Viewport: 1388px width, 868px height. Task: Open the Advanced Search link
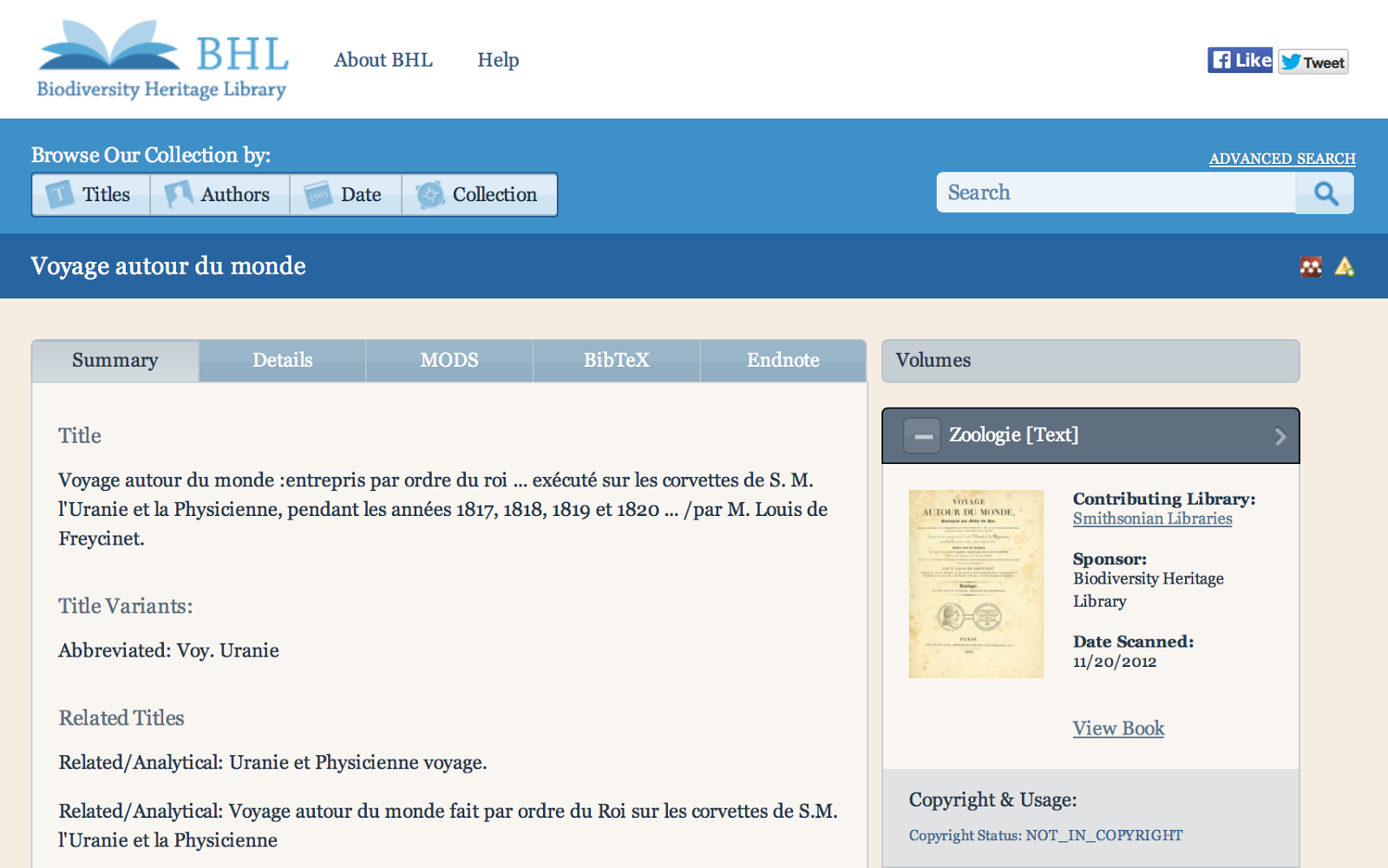(x=1281, y=159)
